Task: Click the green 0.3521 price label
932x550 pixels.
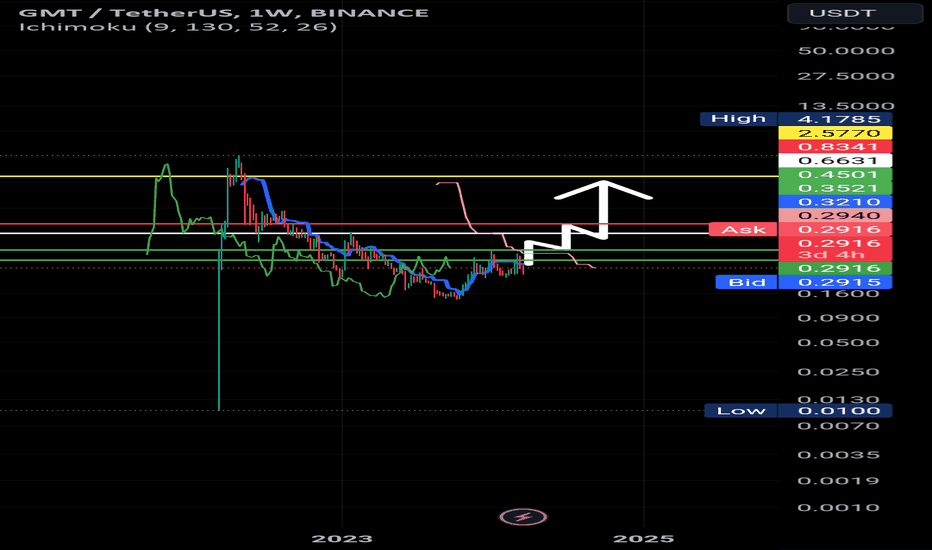Action: pos(835,188)
